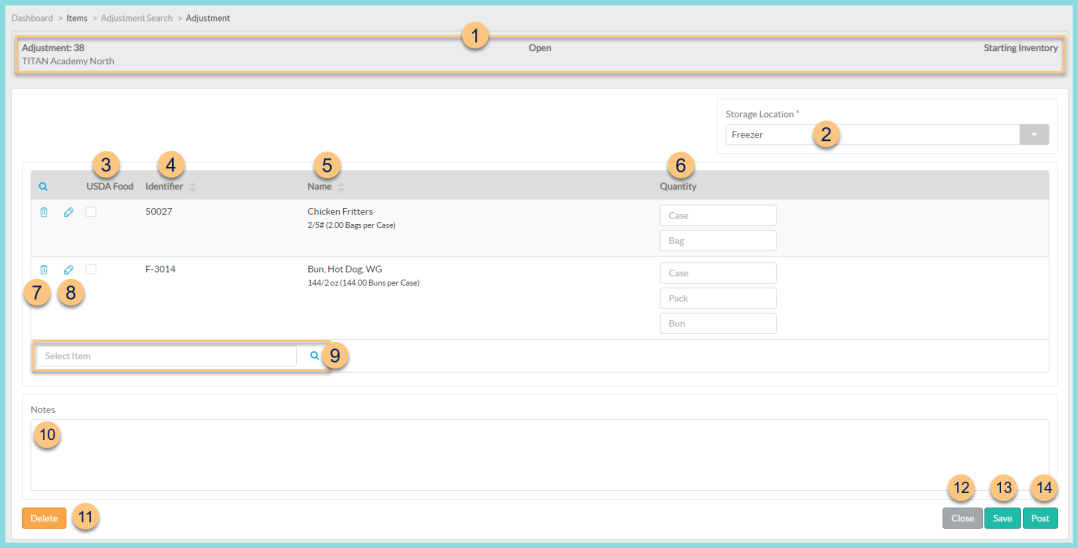Click the Adjustment: 38 heading

click(53, 48)
